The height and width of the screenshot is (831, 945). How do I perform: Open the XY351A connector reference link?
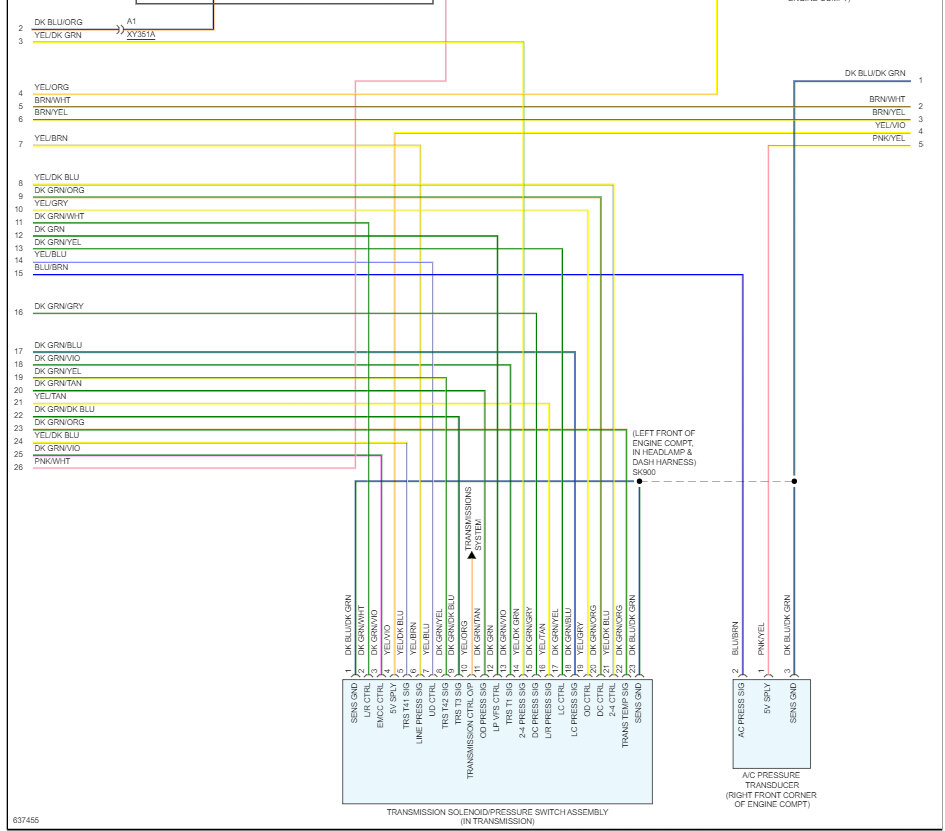(x=140, y=34)
